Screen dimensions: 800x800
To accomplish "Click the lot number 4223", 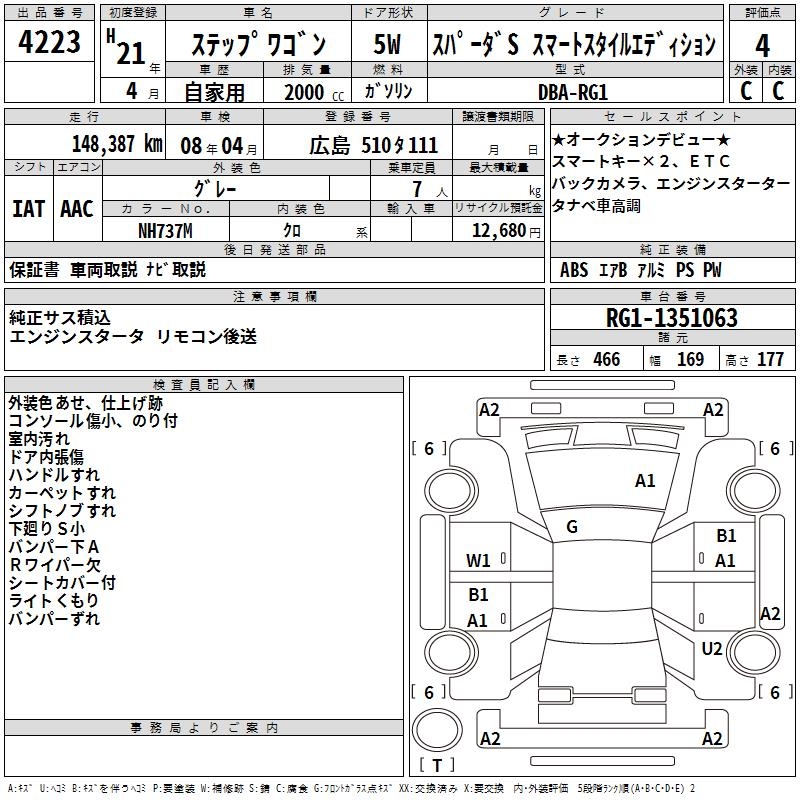I will click(x=49, y=42).
